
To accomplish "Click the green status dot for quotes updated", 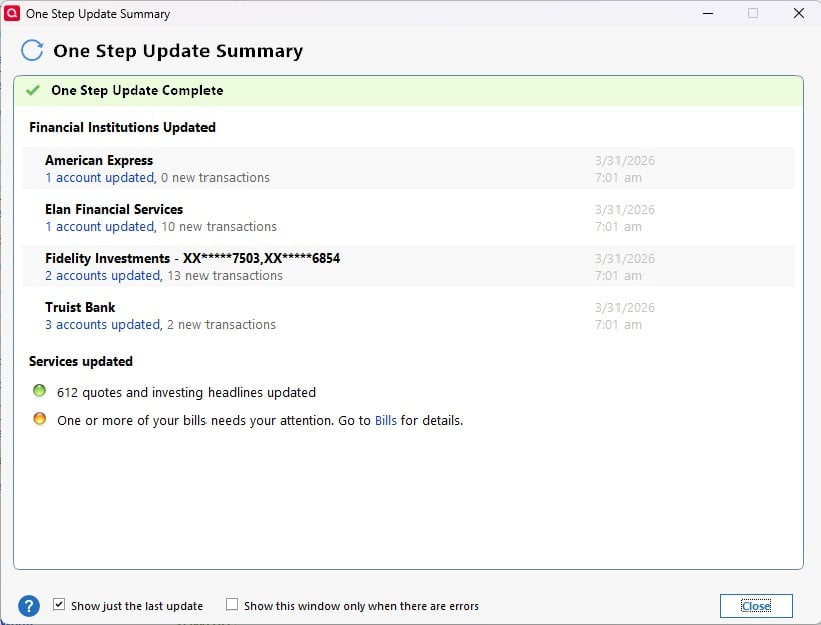I will pyautogui.click(x=39, y=391).
